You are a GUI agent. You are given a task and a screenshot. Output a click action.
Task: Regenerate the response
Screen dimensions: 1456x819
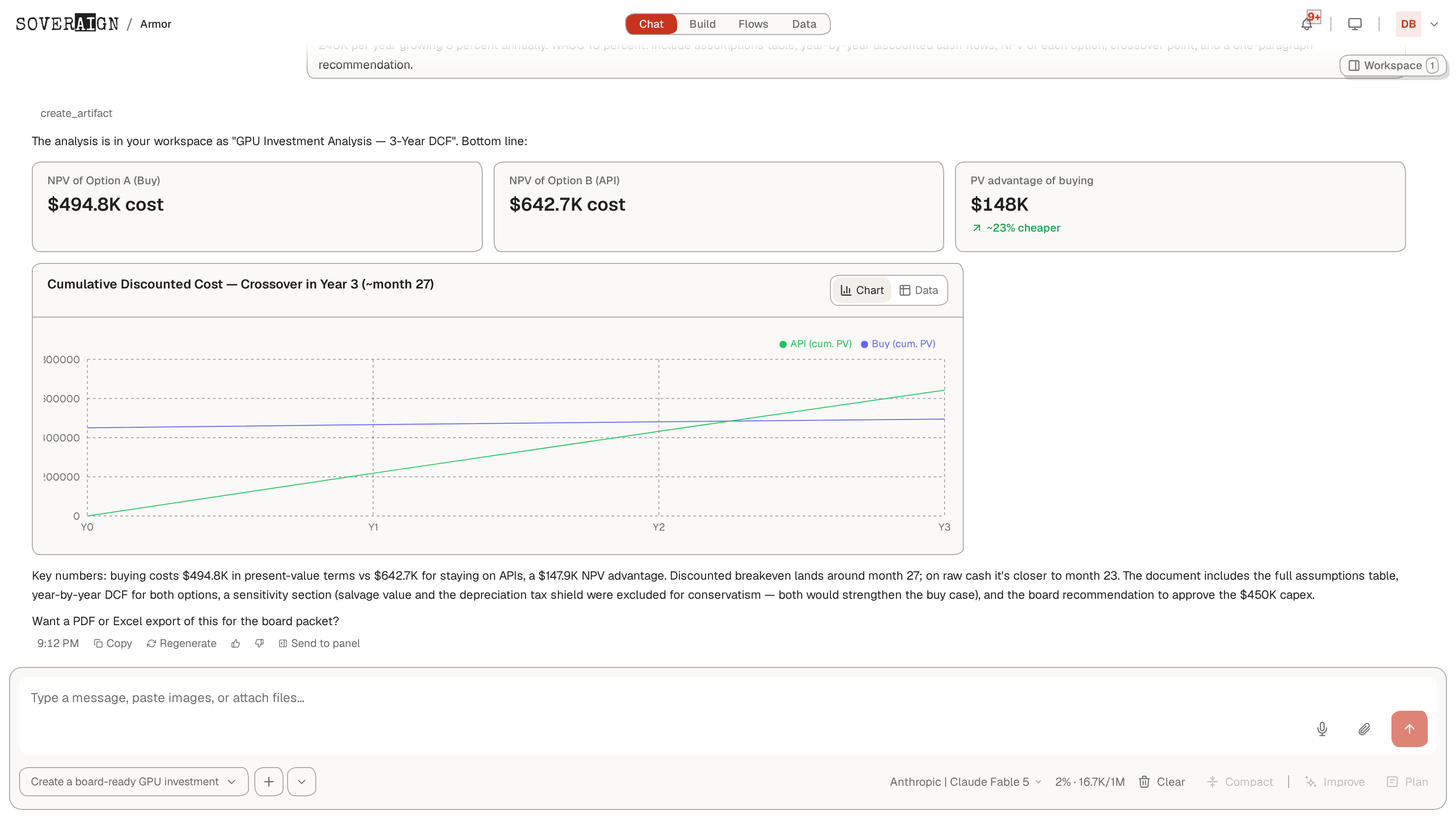pyautogui.click(x=182, y=643)
